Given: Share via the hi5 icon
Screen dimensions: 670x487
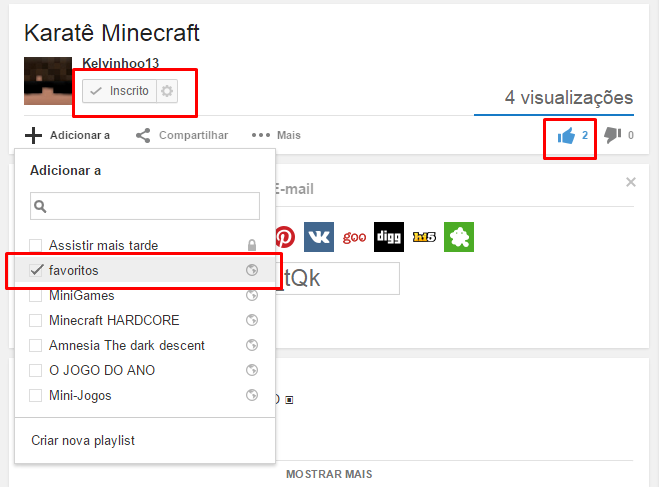Looking at the screenshot, I should click(x=424, y=237).
